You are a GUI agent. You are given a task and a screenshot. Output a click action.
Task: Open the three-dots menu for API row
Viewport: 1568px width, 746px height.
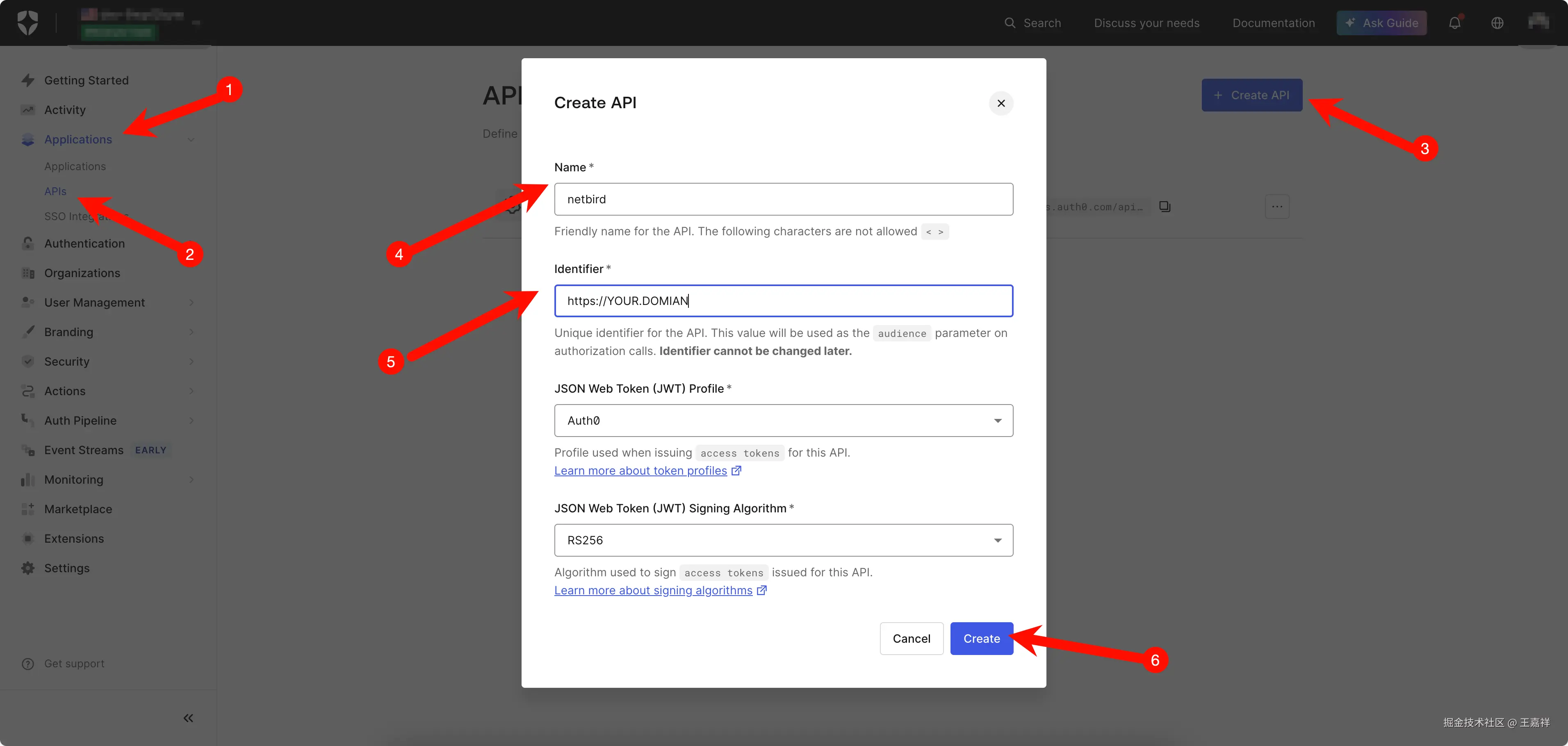click(1276, 207)
